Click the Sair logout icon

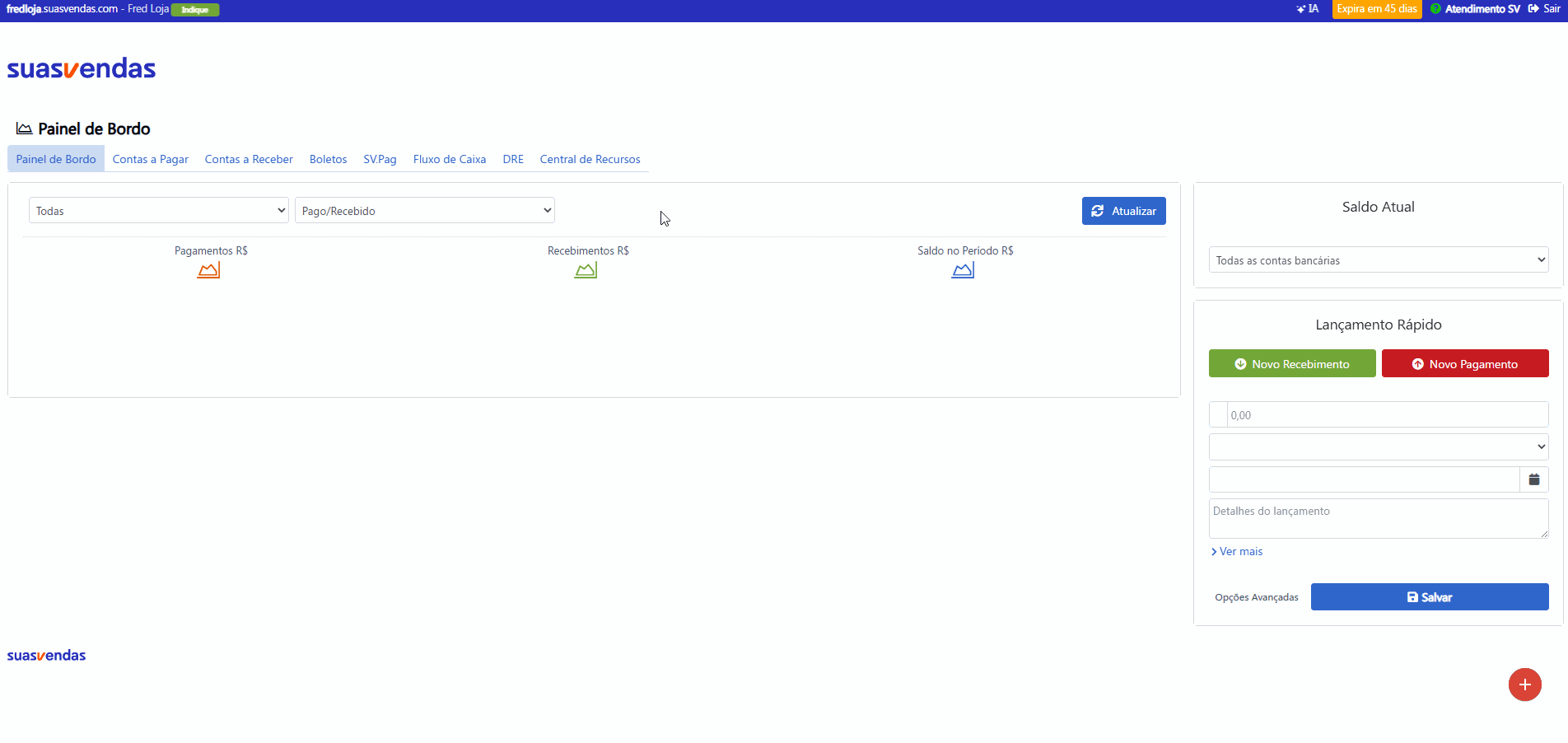tap(1533, 9)
